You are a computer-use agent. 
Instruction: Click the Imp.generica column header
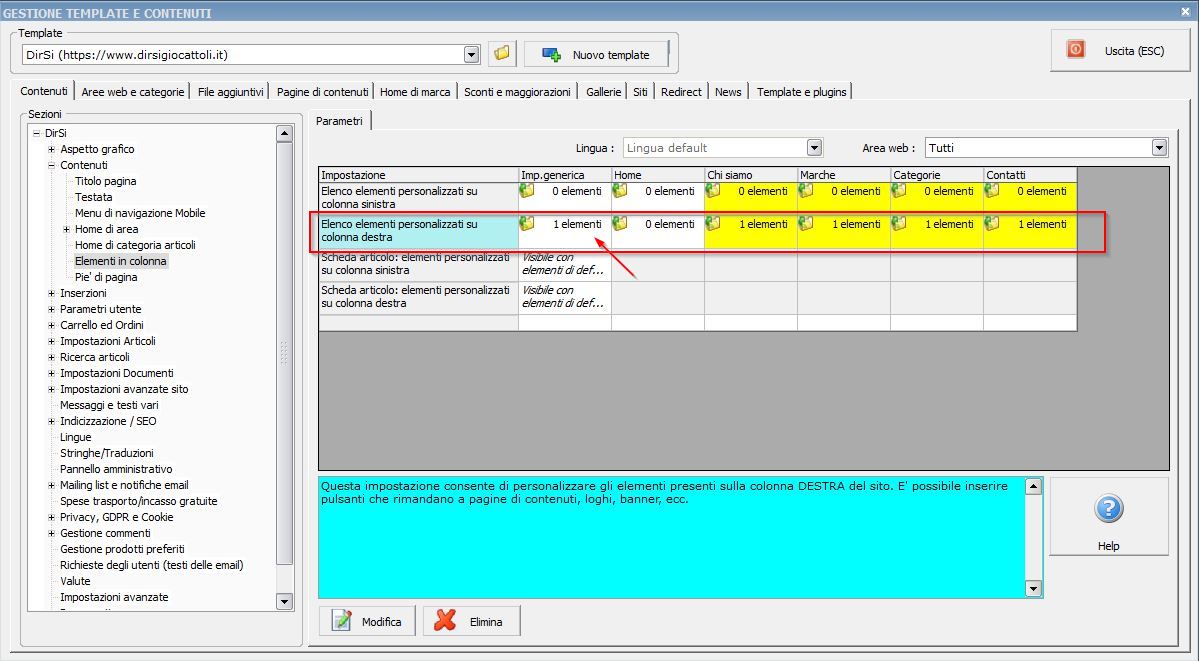click(x=565, y=175)
